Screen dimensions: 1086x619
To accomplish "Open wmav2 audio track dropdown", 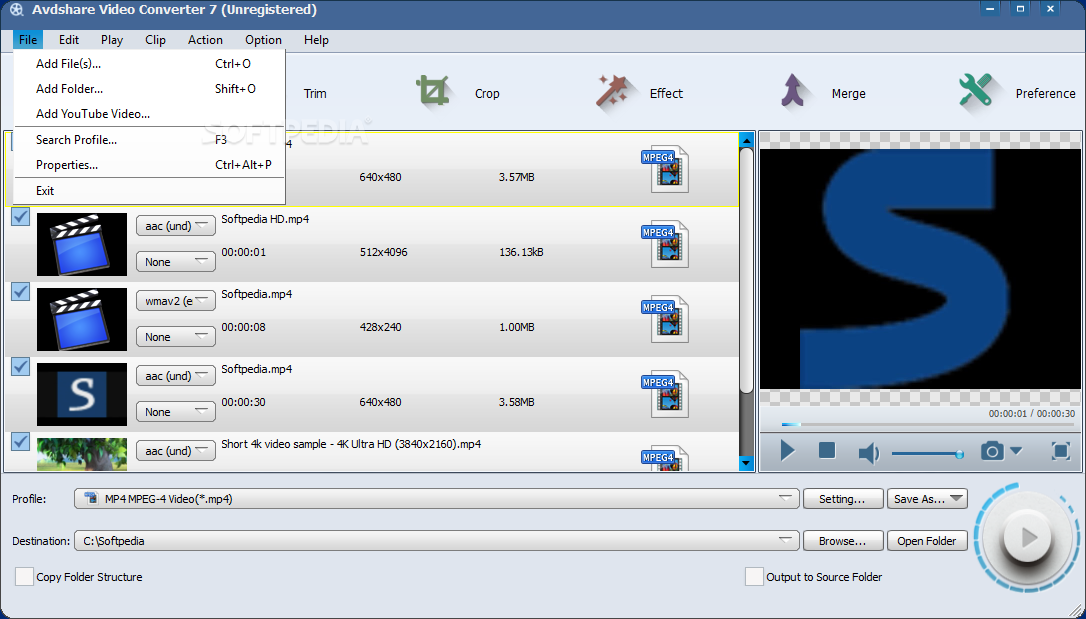I will coord(176,300).
